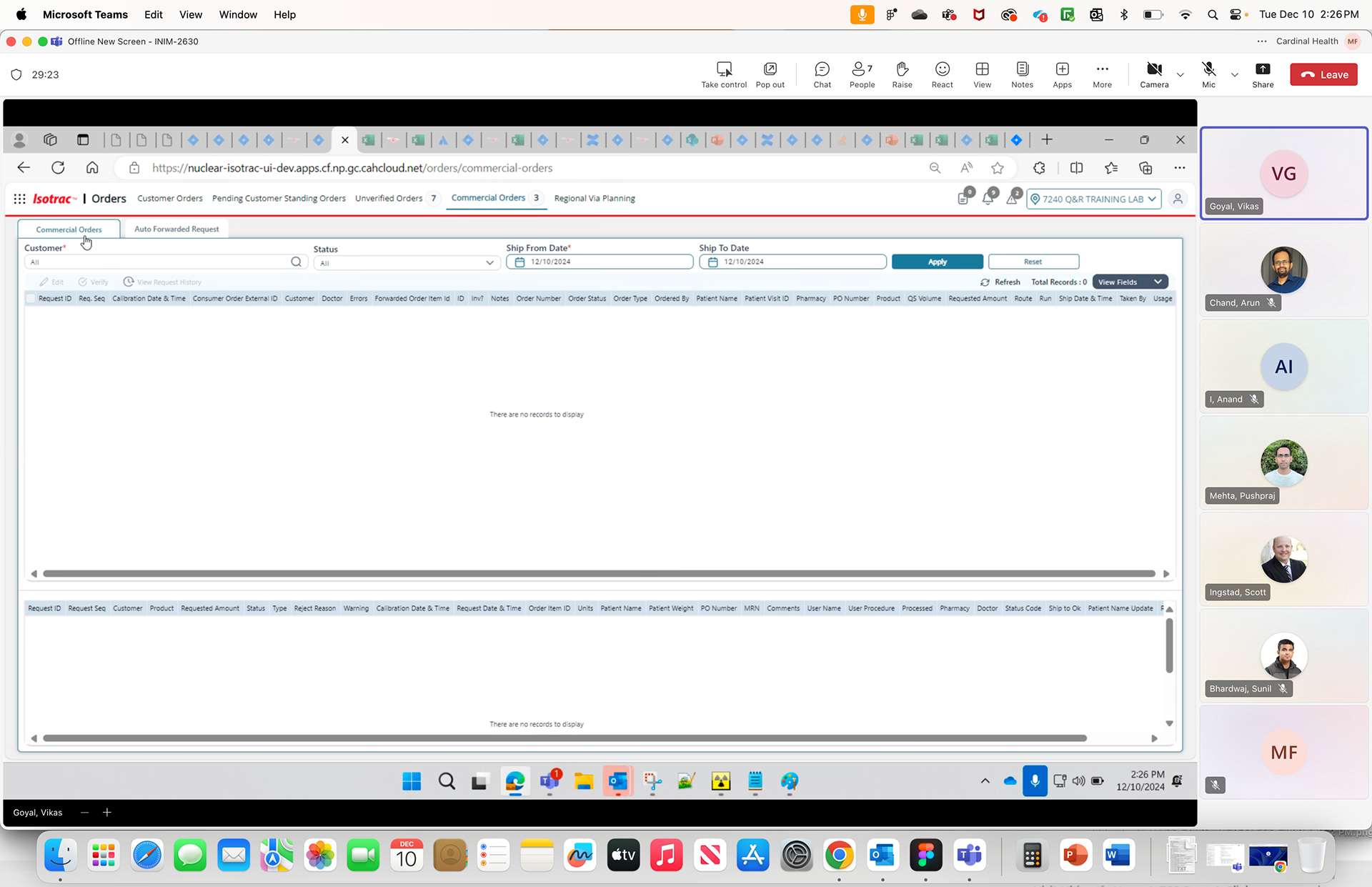Open the View Fields dropdown
Screen dimensions: 1372x887
pos(1130,282)
